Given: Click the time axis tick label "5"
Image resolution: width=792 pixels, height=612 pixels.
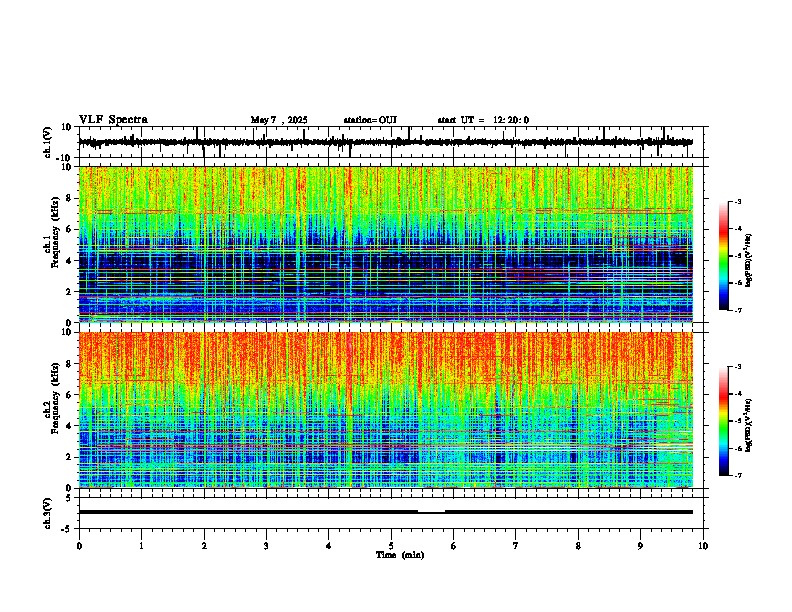Looking at the screenshot, I should pyautogui.click(x=391, y=546).
